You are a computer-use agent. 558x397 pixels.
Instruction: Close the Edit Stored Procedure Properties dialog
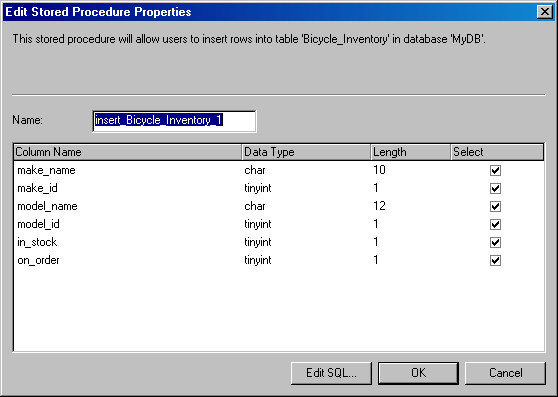544,12
